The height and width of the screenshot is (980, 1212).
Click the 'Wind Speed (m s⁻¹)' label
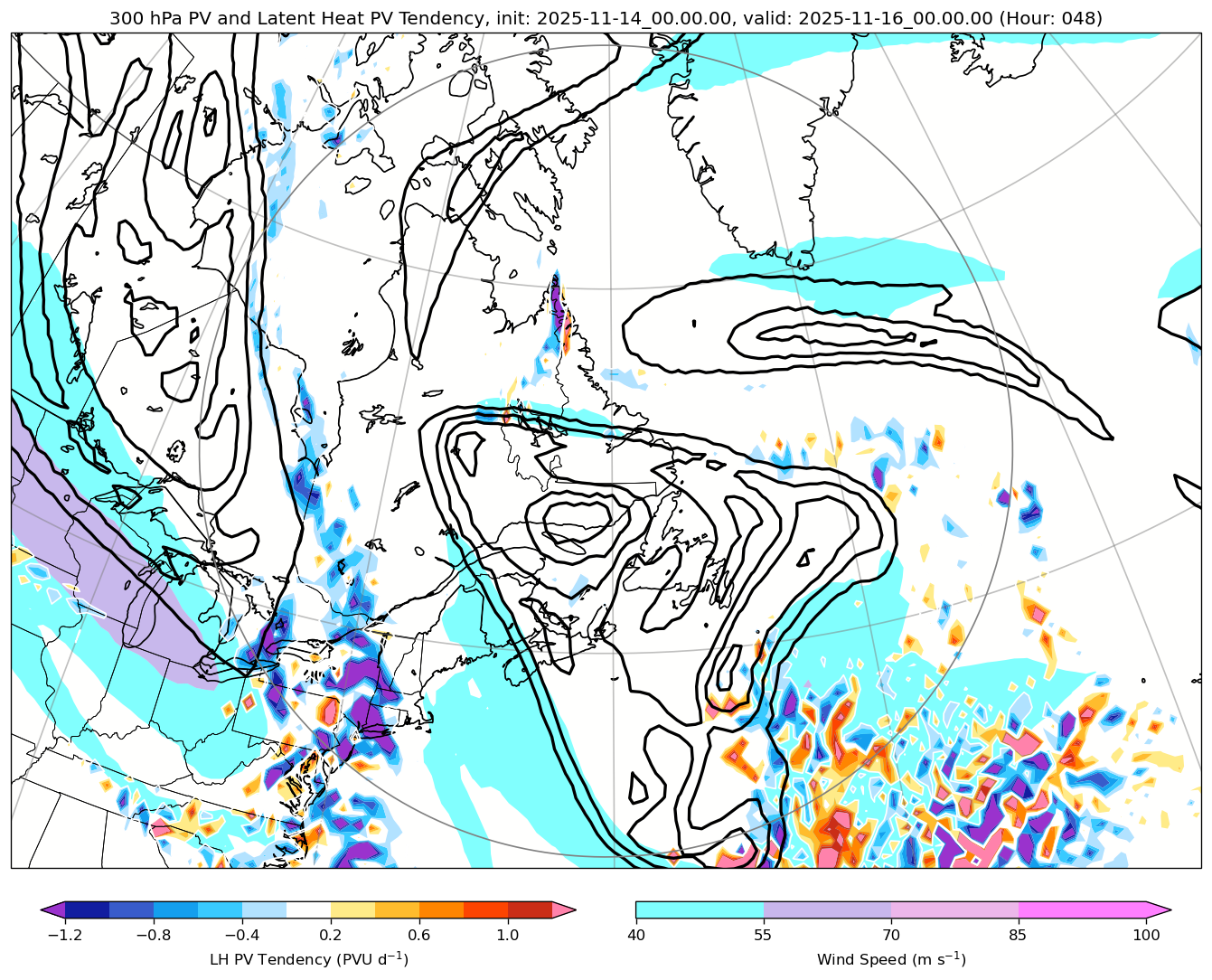pos(891,959)
